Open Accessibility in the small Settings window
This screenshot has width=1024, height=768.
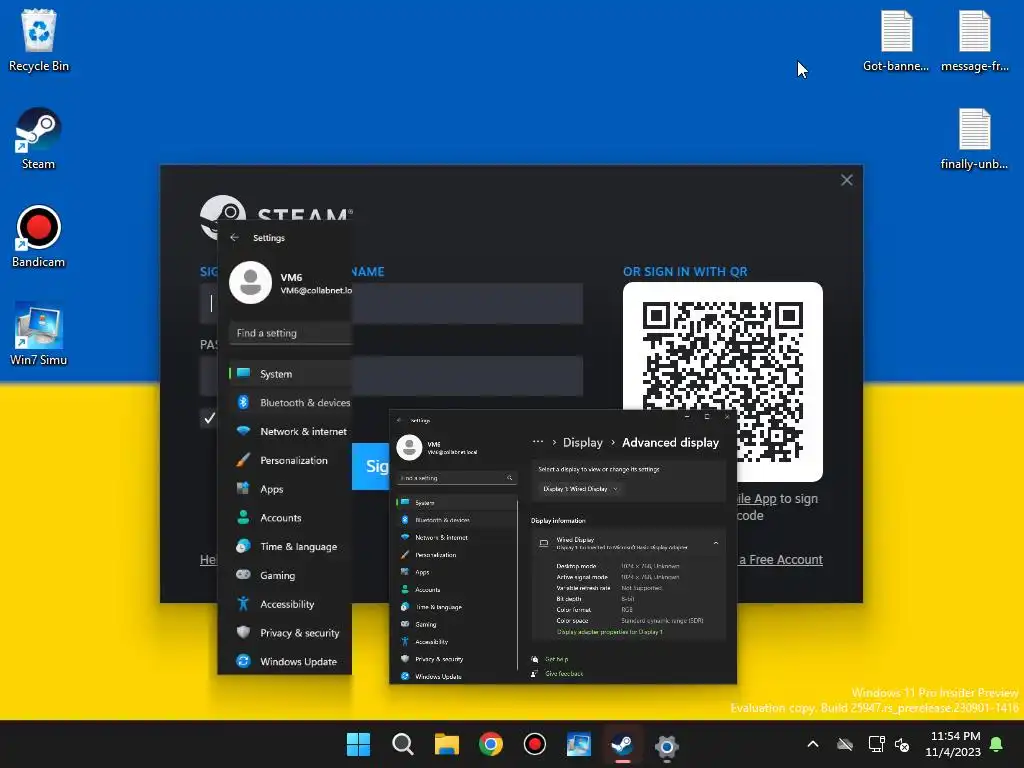[456, 641]
